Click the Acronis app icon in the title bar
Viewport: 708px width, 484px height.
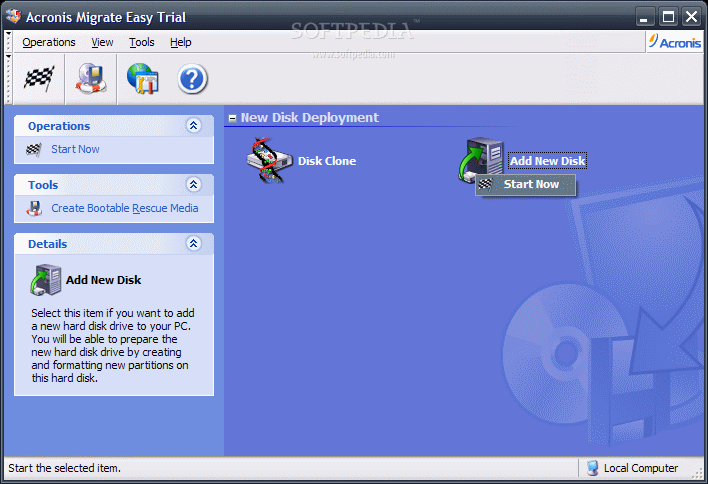tap(14, 16)
